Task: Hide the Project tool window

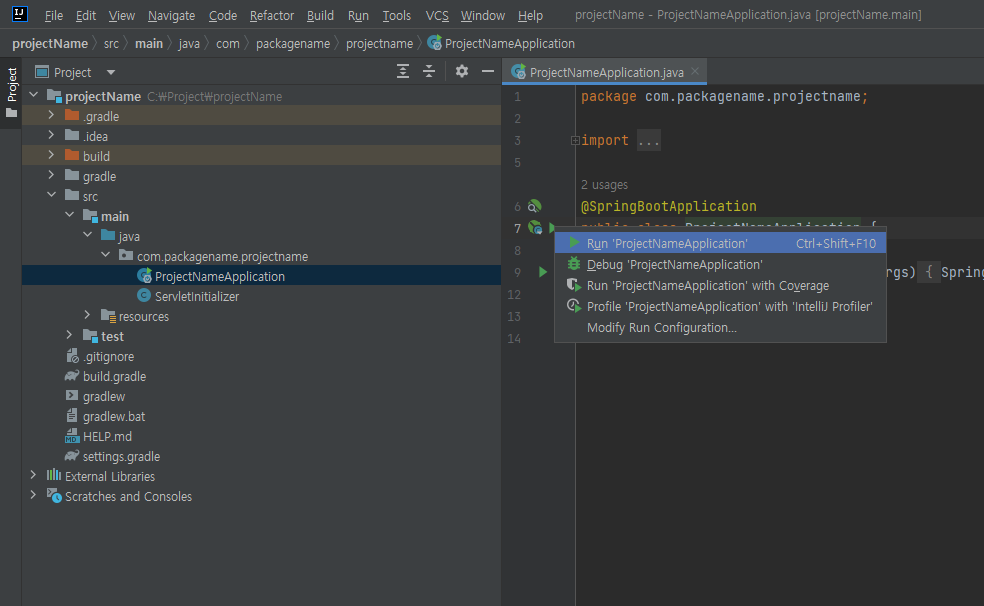Action: 488,71
